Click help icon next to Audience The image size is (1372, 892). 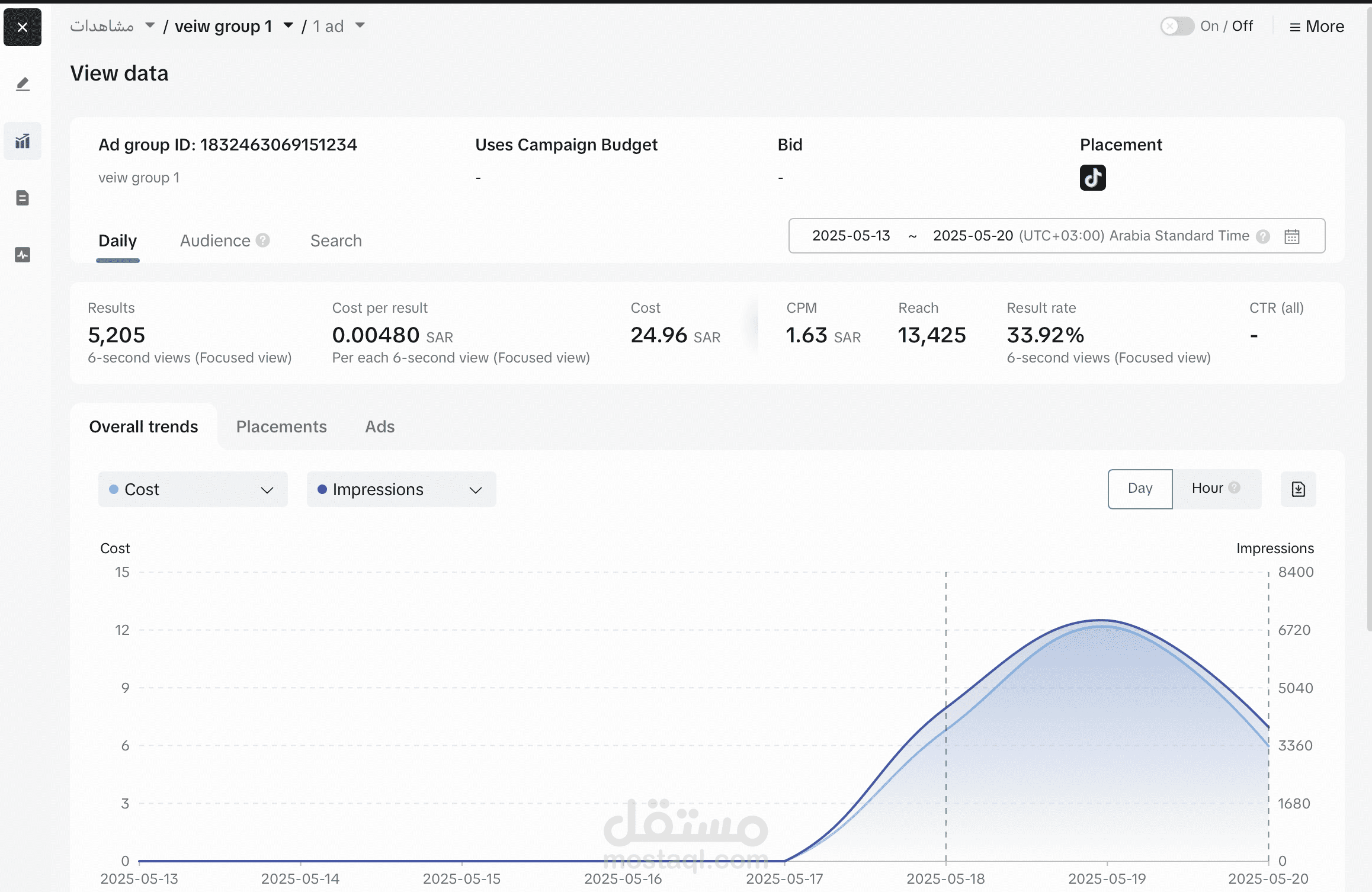coord(263,240)
